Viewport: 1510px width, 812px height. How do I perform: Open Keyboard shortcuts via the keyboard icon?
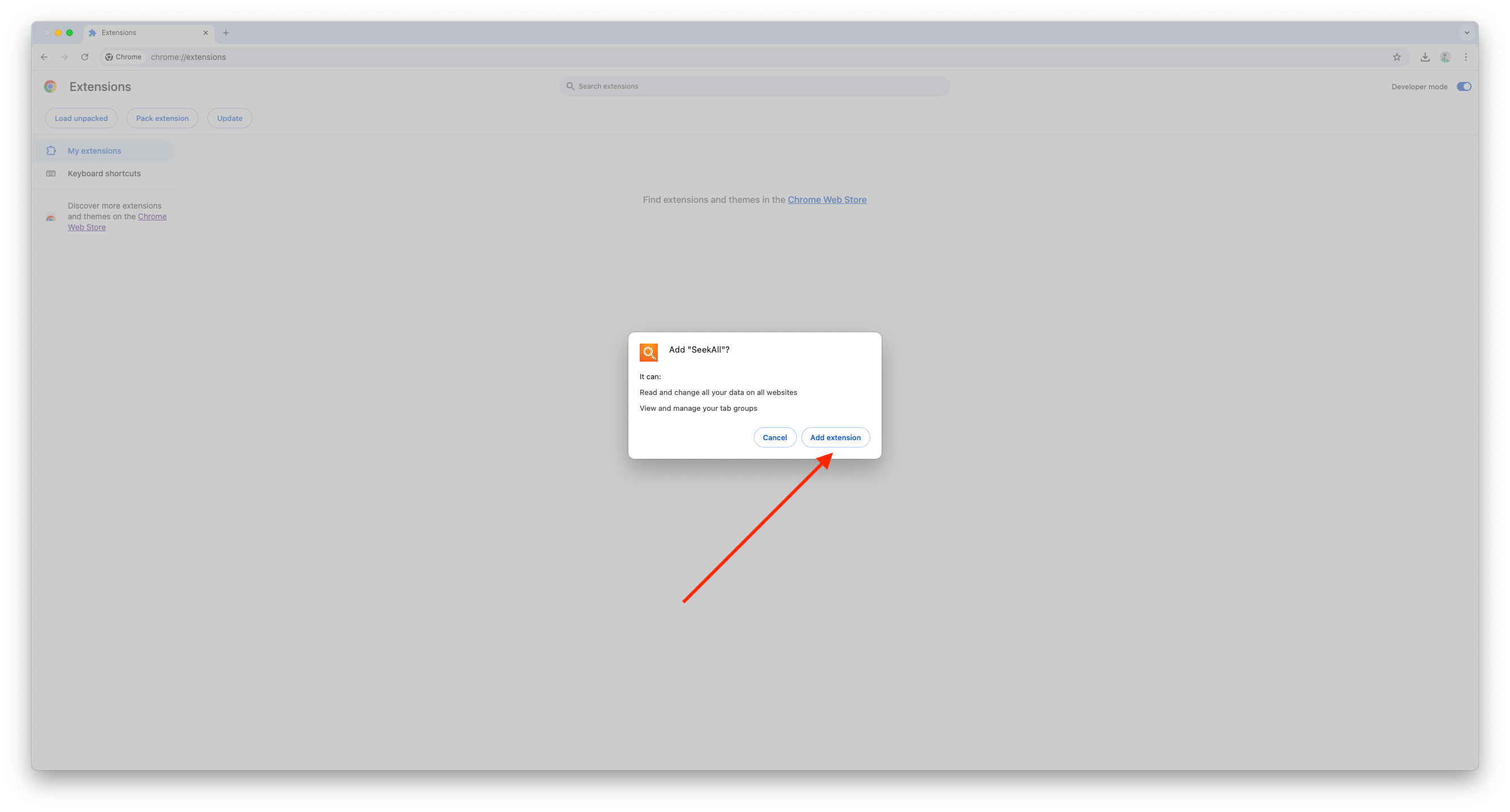coord(51,173)
